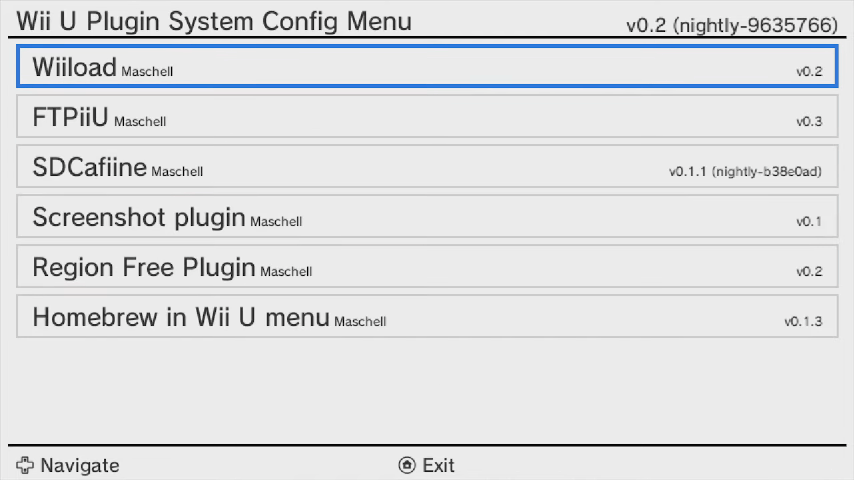Click the Home button Exit icon
854x480 pixels.
(x=406, y=465)
